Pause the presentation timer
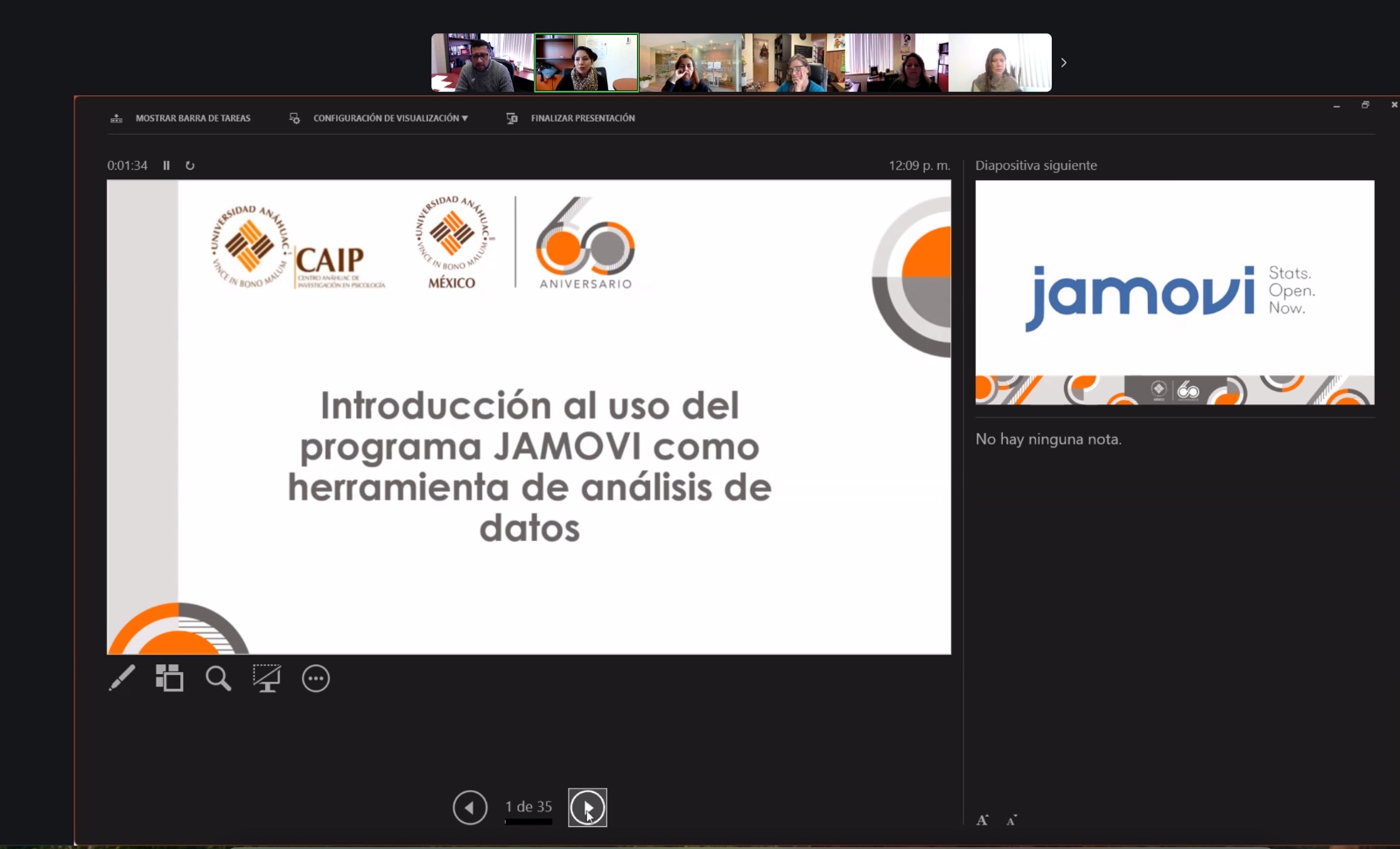 [166, 165]
